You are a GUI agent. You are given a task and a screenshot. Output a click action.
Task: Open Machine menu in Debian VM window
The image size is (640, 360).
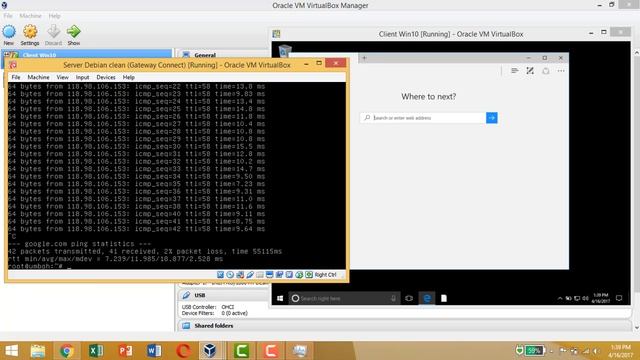pos(38,77)
